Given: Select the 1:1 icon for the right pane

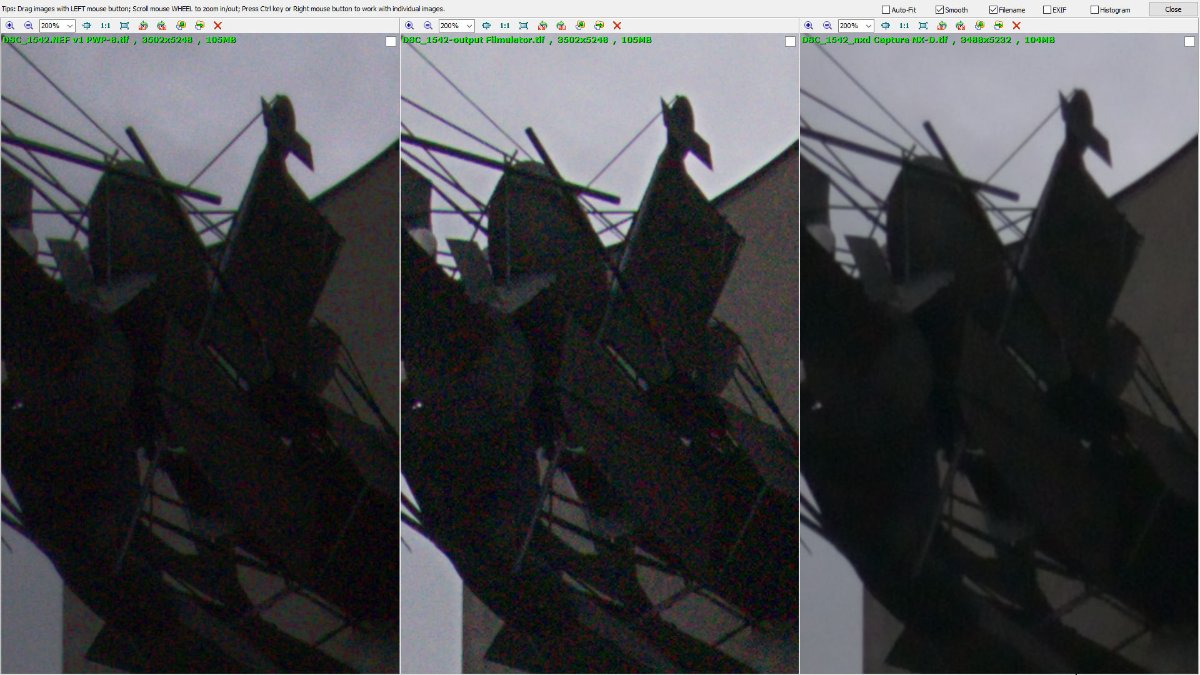Looking at the screenshot, I should tap(903, 25).
